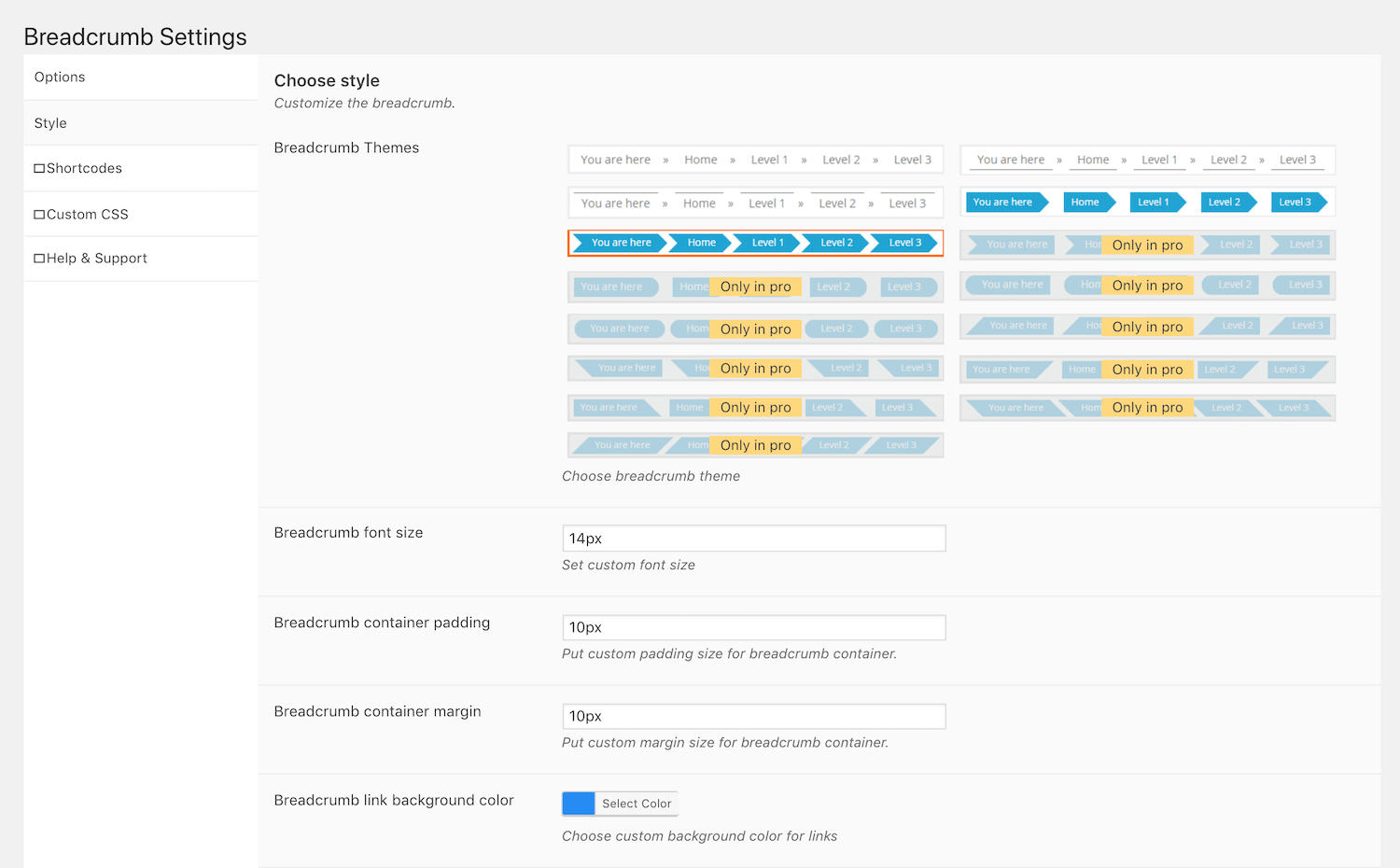The width and height of the screenshot is (1400, 868).
Task: Click the icon beside Help & Support
Action: (41, 258)
